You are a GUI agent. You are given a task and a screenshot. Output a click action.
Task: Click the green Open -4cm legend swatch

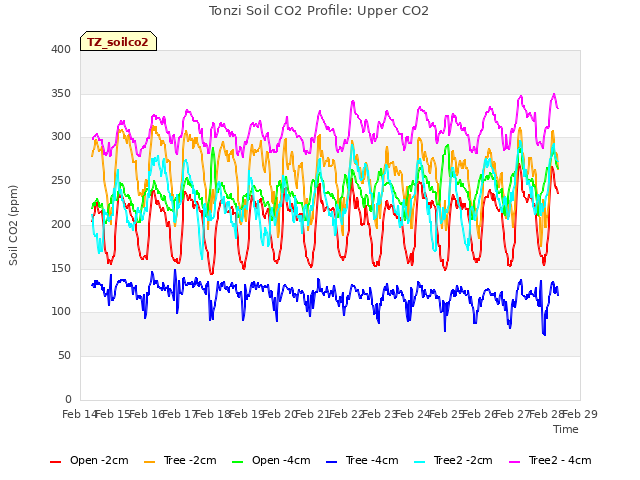238,462
